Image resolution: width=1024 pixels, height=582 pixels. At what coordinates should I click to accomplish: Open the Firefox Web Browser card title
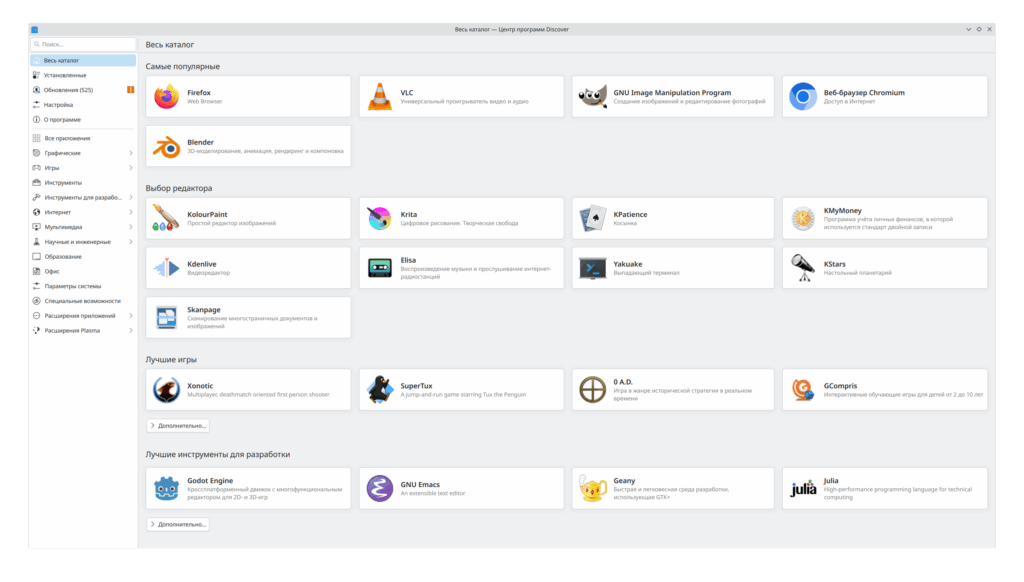(x=199, y=93)
